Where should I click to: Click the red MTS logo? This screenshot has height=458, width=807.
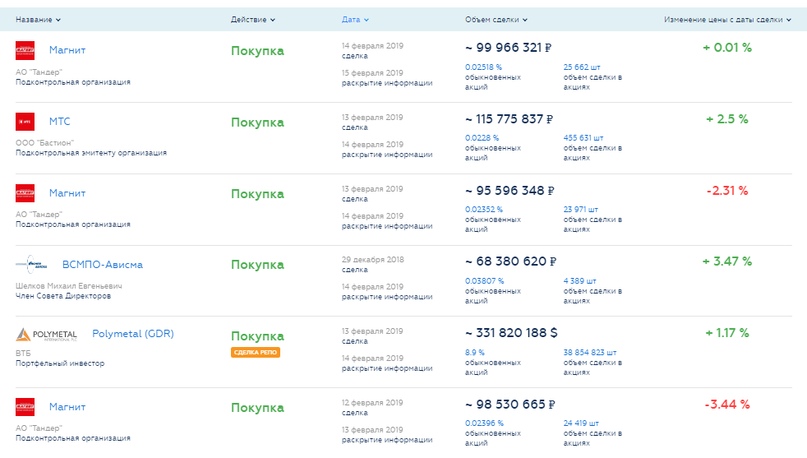point(25,122)
